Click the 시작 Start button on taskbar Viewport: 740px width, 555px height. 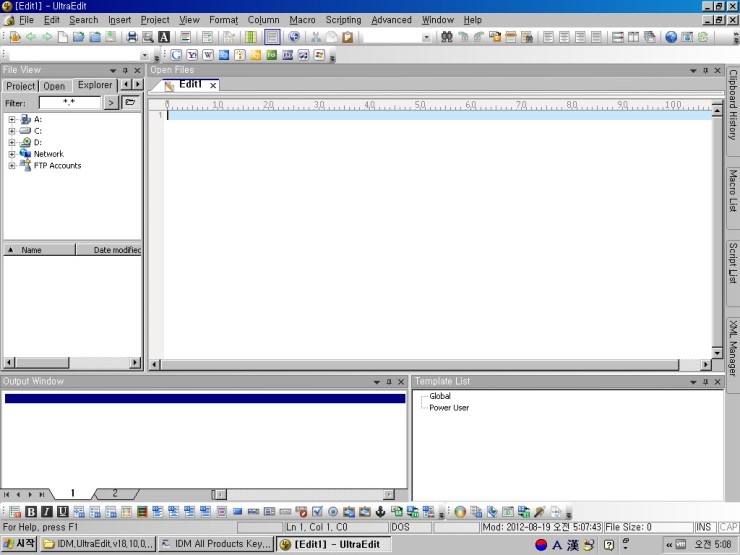click(19, 544)
